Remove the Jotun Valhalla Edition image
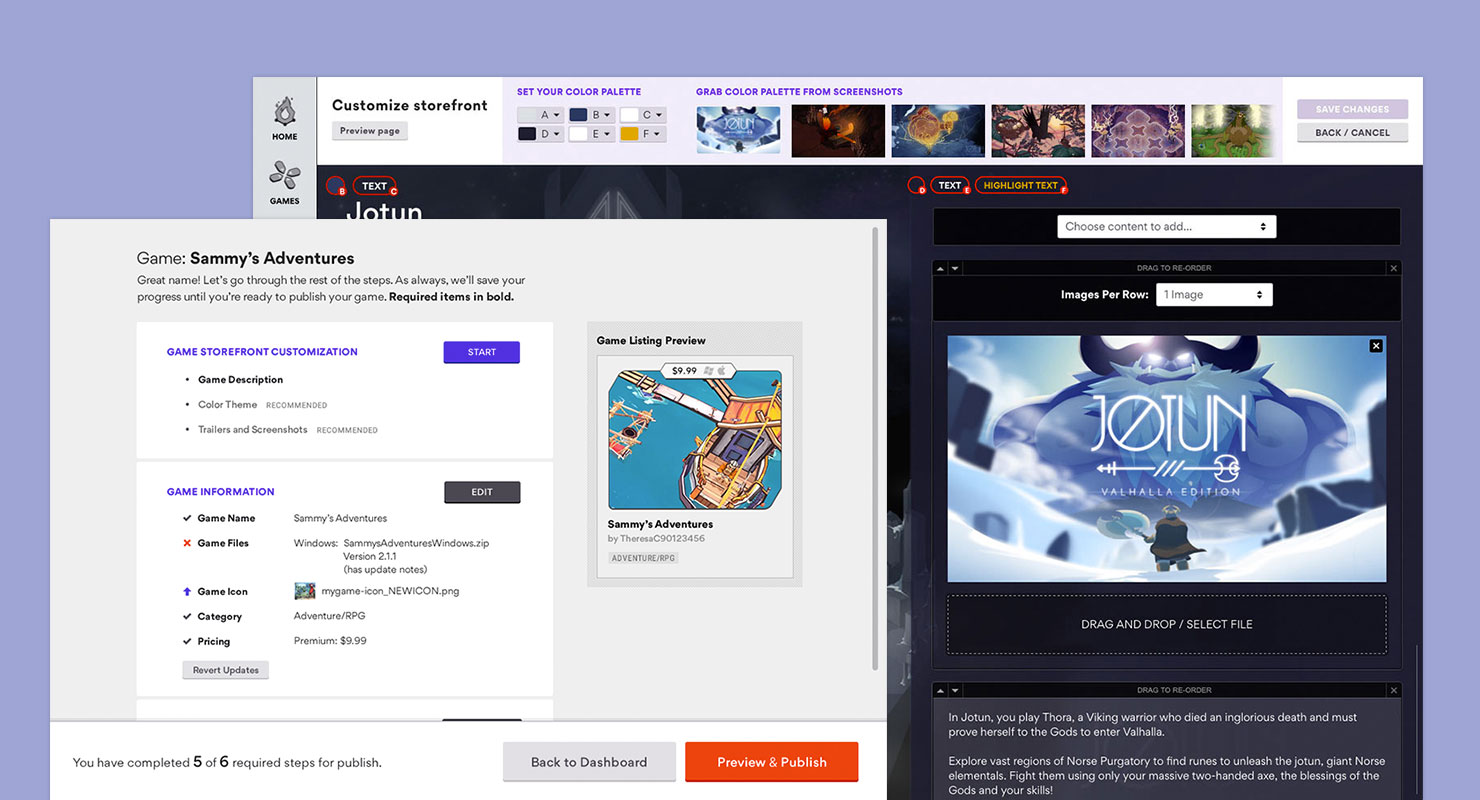Viewport: 1480px width, 800px height. [x=1376, y=346]
